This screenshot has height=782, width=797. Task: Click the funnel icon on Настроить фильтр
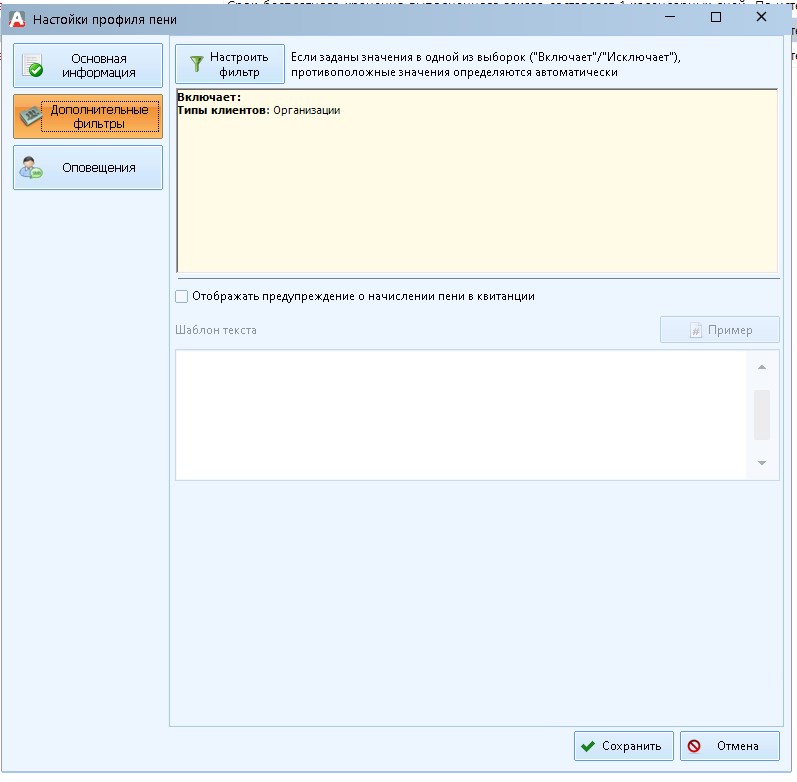click(196, 65)
